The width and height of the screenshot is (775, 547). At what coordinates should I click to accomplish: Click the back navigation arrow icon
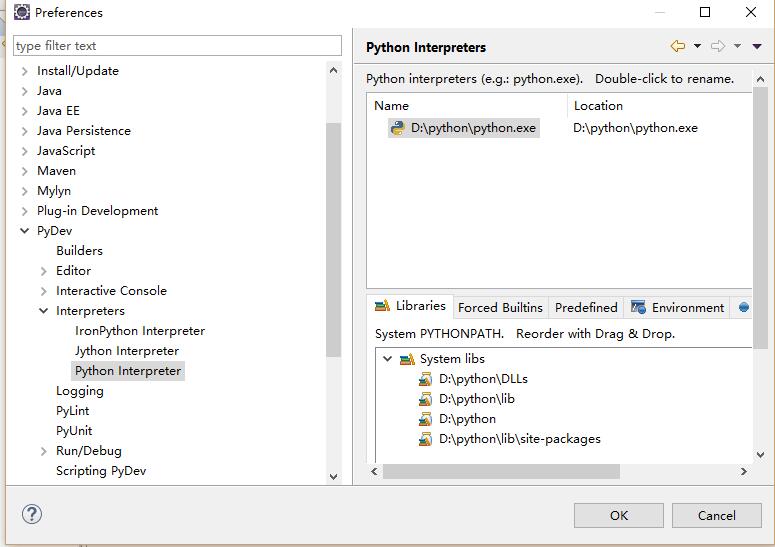point(678,46)
